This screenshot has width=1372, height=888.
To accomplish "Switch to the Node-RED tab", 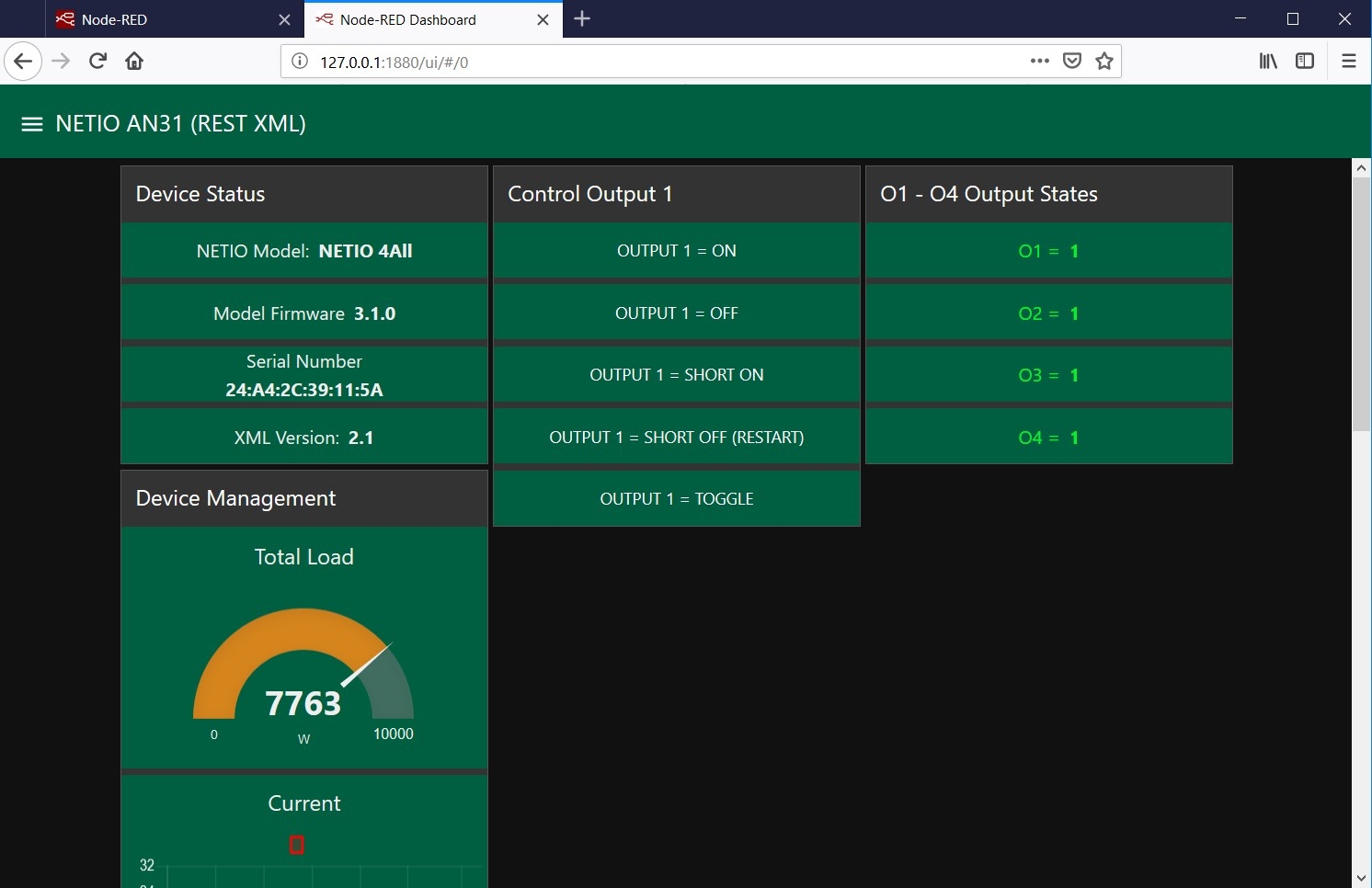I will click(173, 19).
